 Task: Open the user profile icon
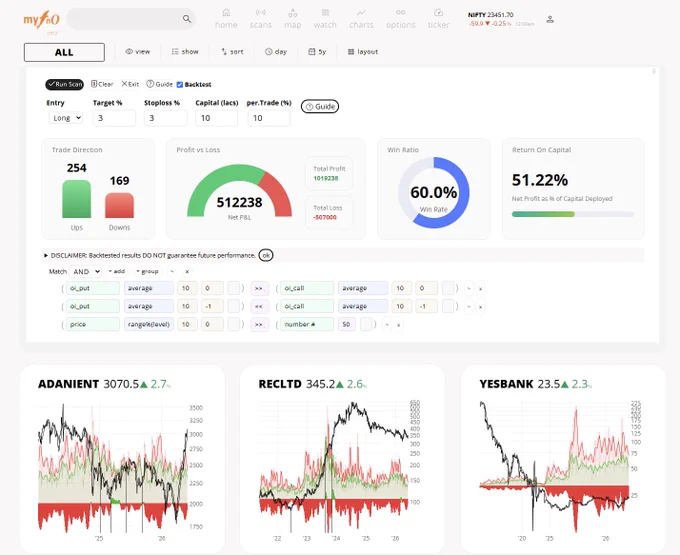550,20
